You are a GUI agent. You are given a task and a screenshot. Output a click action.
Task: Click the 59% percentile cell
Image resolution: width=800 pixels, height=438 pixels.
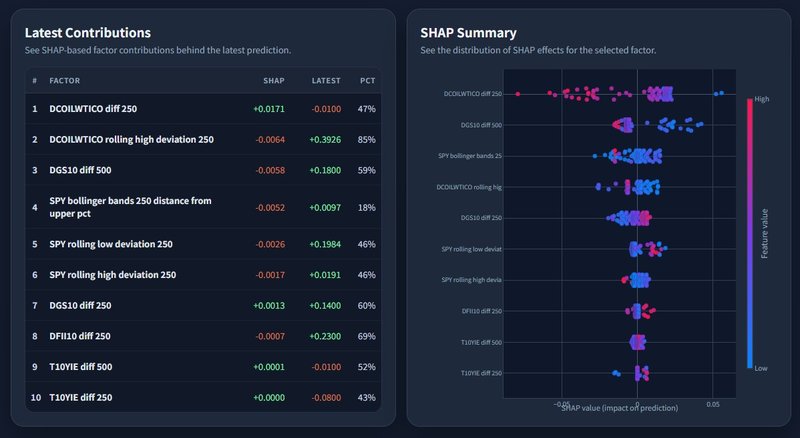(366, 170)
